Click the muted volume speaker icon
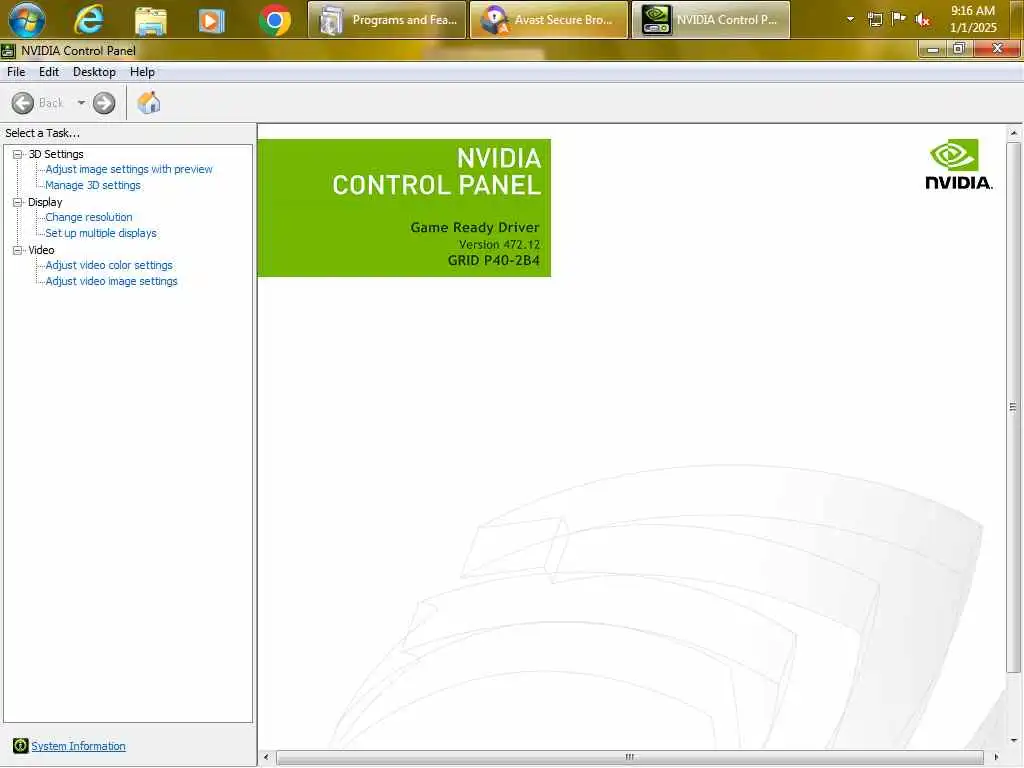This screenshot has width=1024, height=768. [x=923, y=20]
